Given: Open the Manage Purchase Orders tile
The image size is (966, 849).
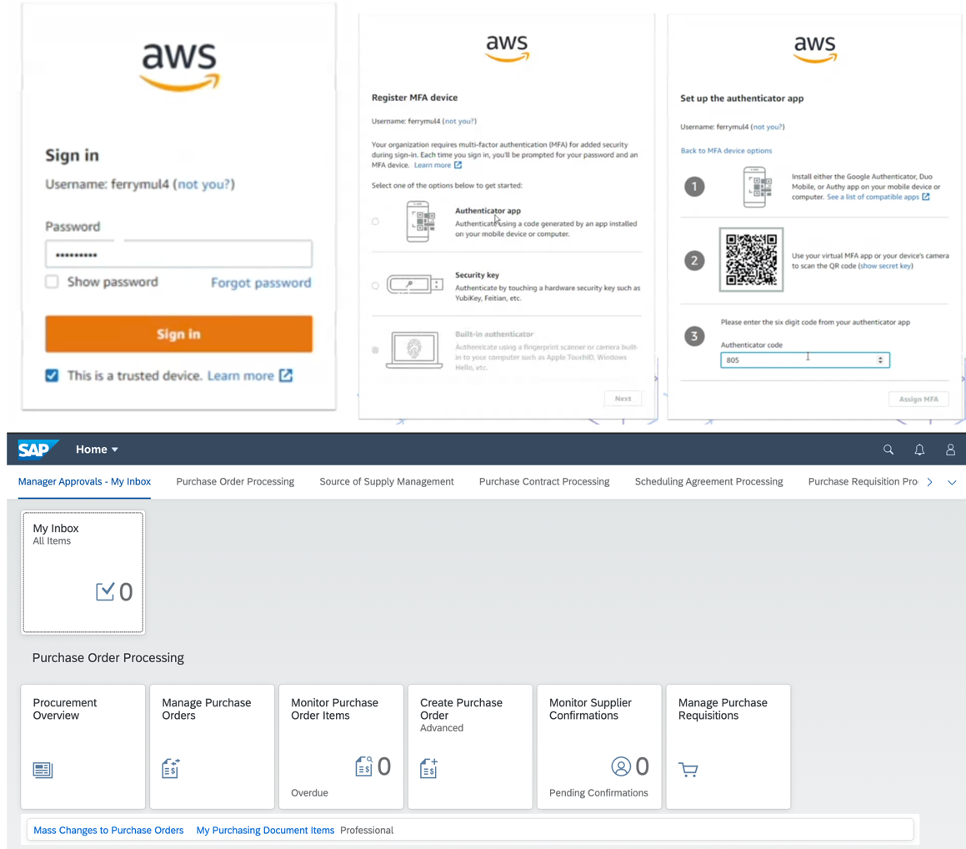Looking at the screenshot, I should [212, 747].
